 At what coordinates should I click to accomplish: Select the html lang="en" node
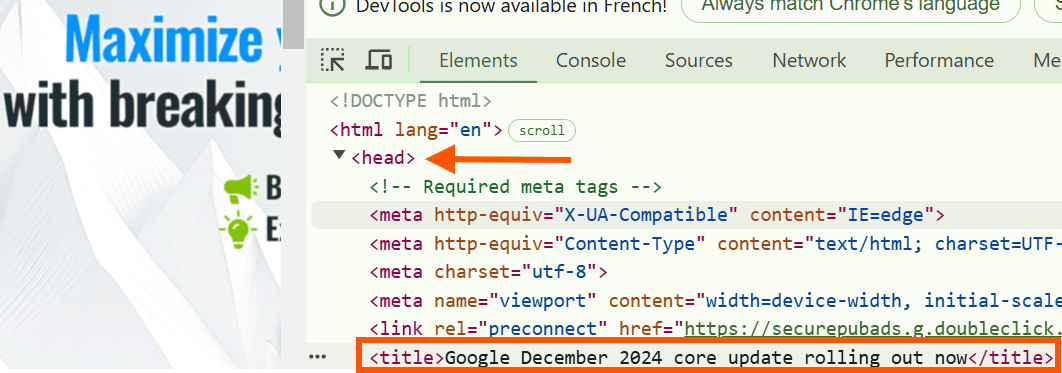pos(416,130)
